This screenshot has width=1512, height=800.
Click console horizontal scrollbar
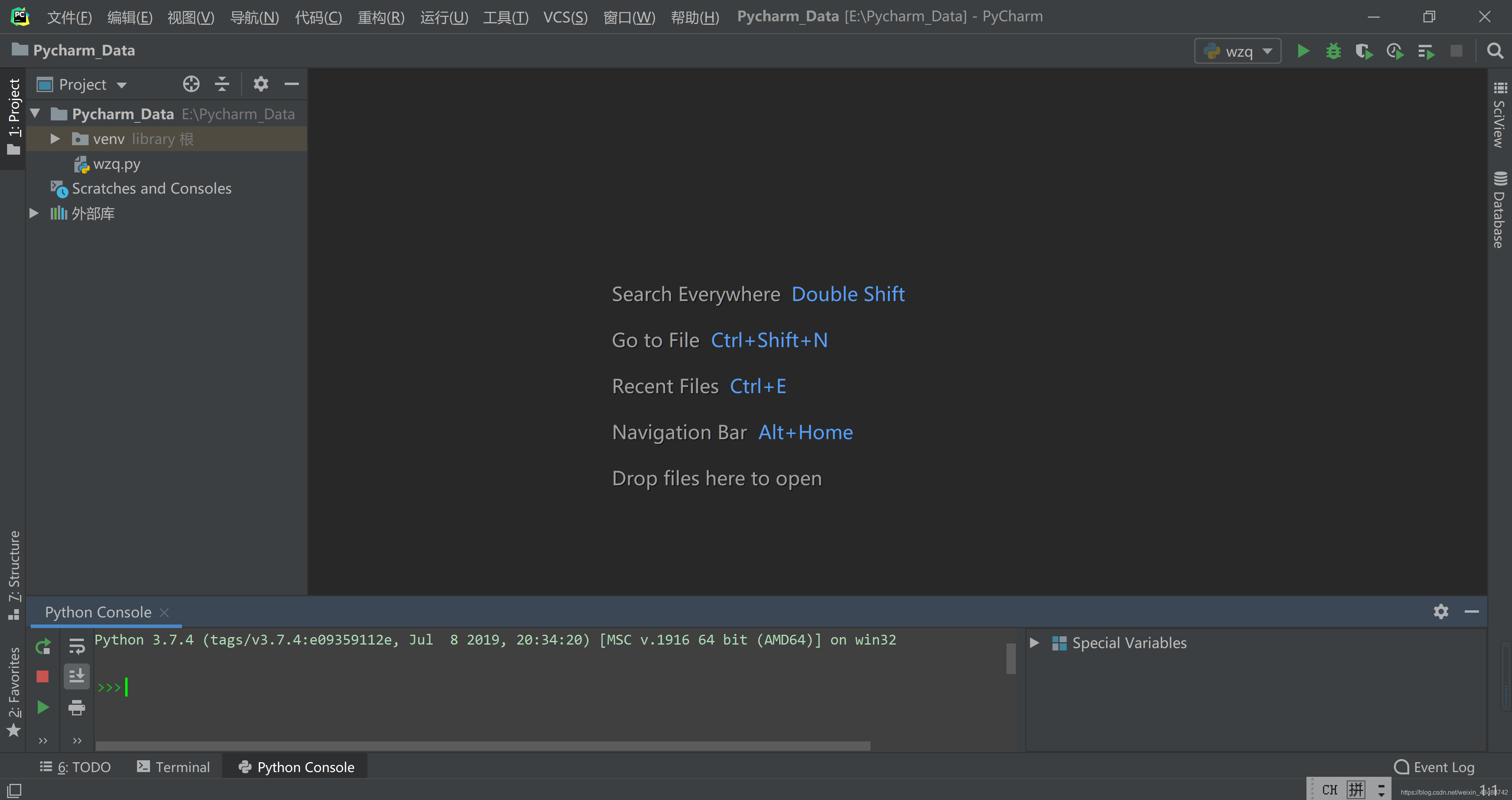click(482, 745)
